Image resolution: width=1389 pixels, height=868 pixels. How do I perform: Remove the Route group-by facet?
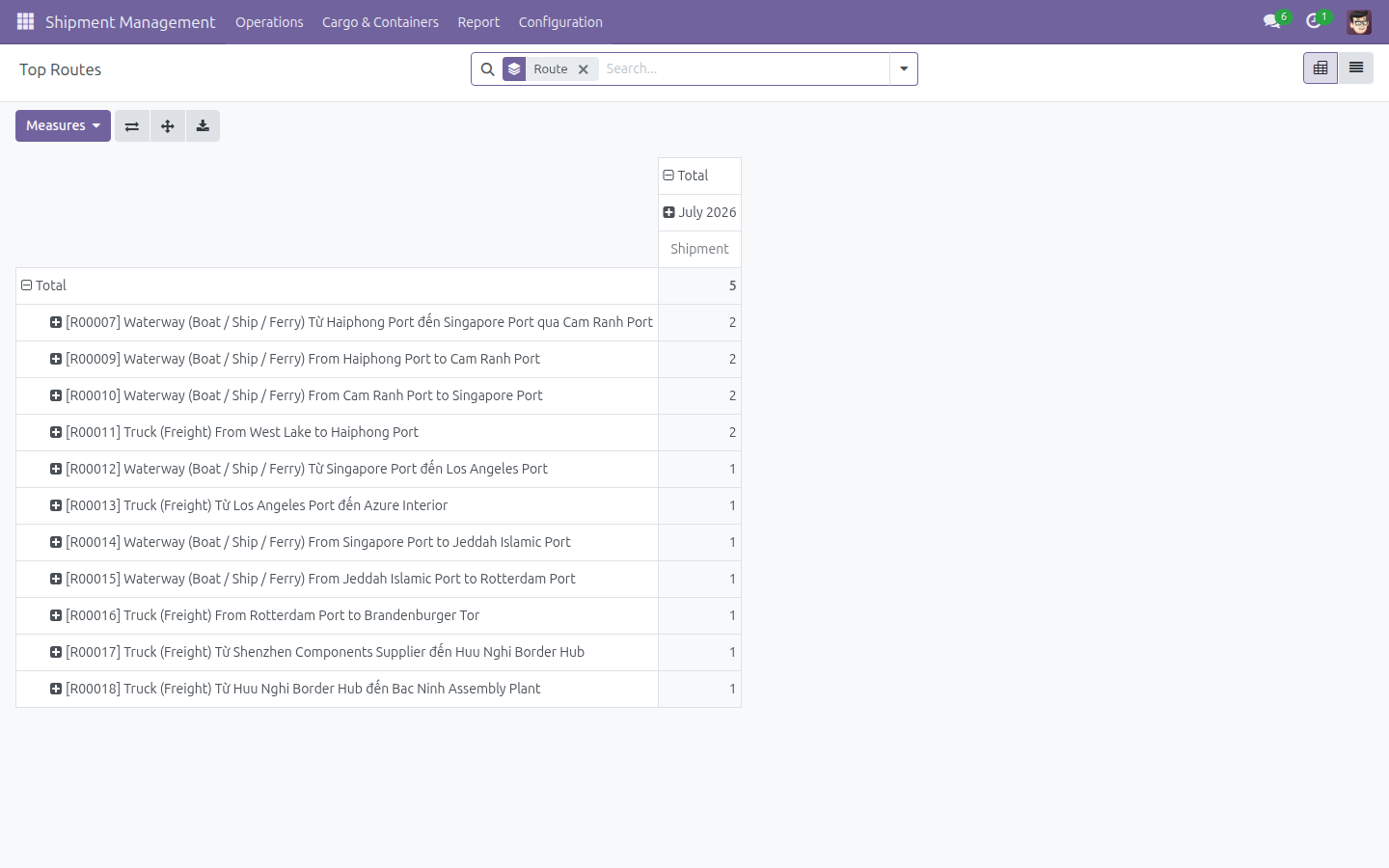[584, 69]
